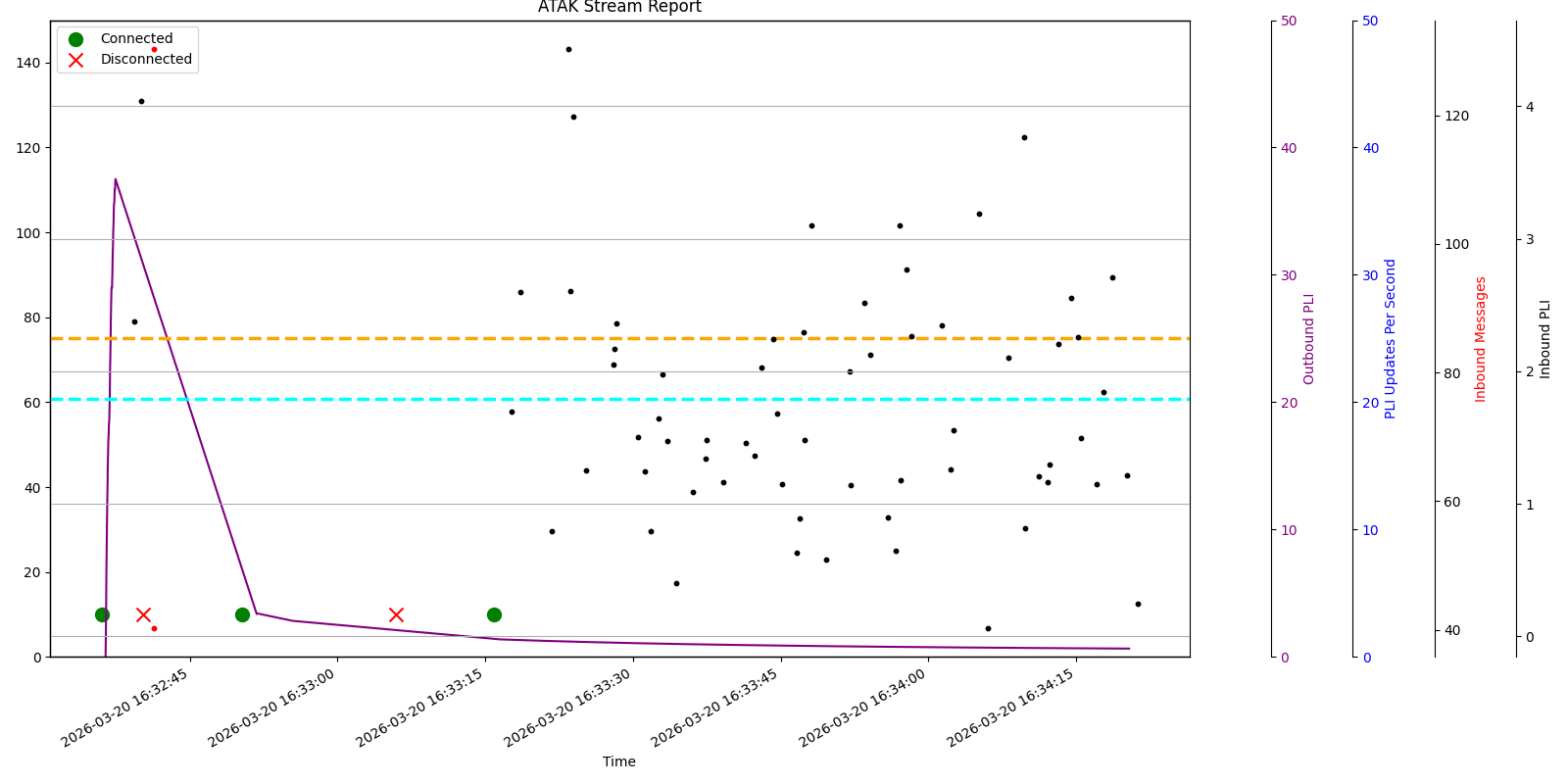
Task: Click the third green connected dot
Action: (494, 614)
